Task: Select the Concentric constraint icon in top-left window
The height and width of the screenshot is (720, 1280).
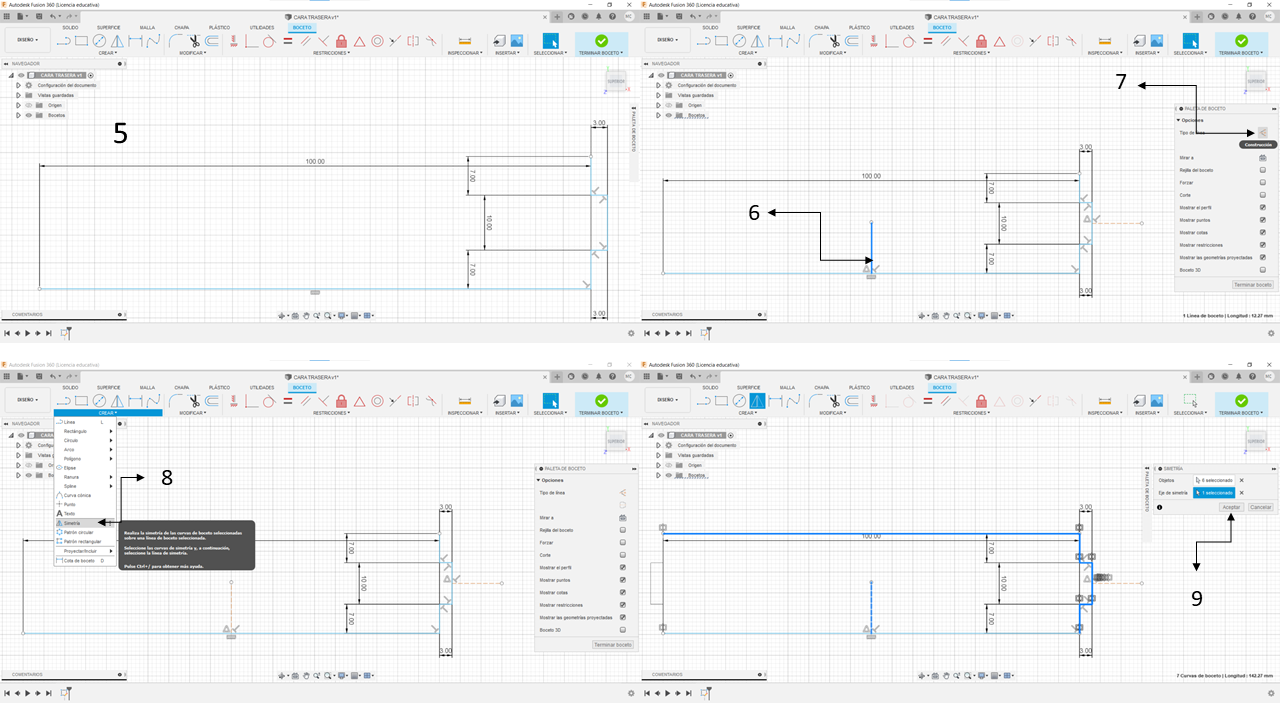Action: click(x=378, y=41)
